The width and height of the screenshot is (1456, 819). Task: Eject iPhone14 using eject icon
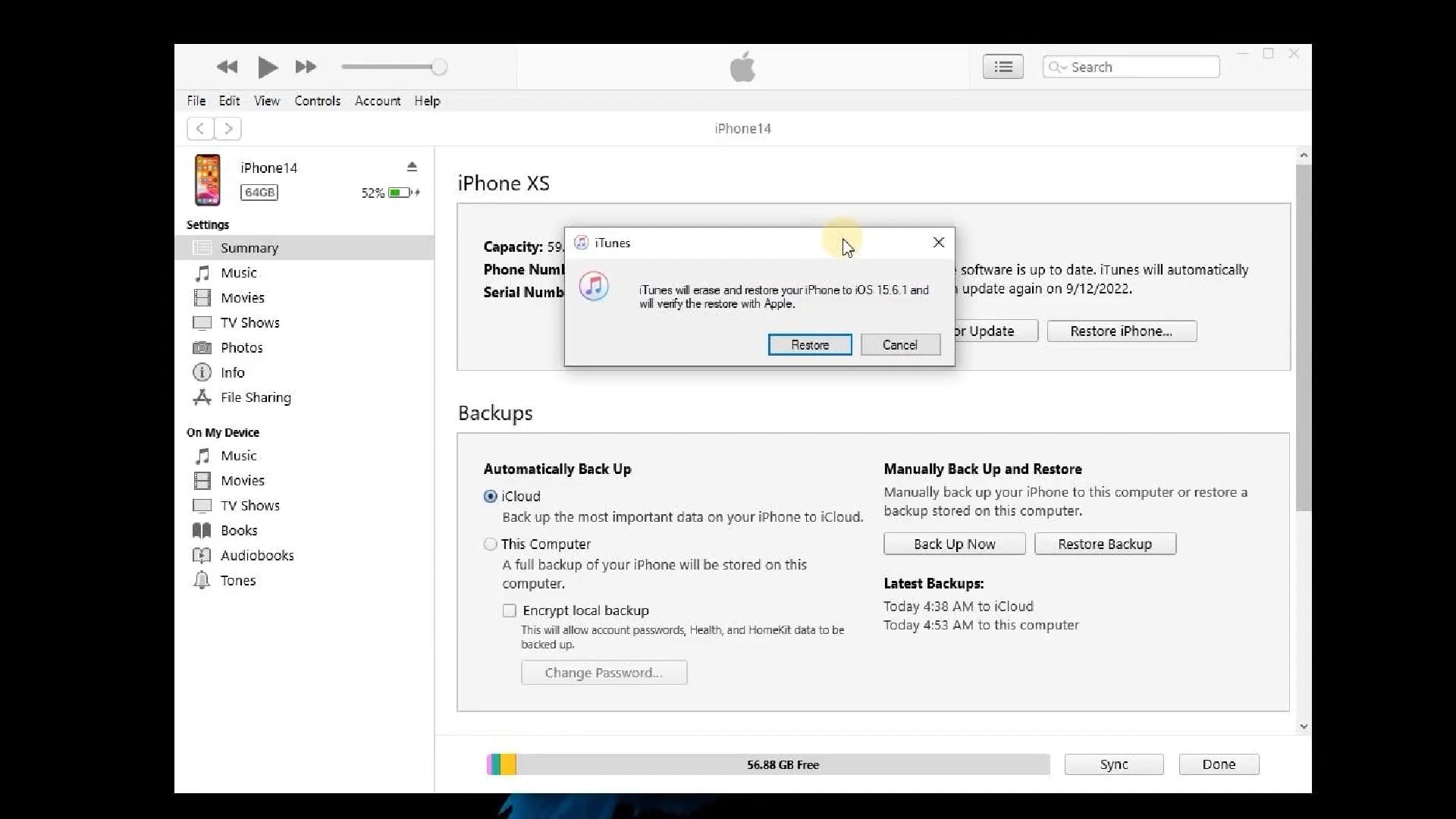tap(412, 167)
